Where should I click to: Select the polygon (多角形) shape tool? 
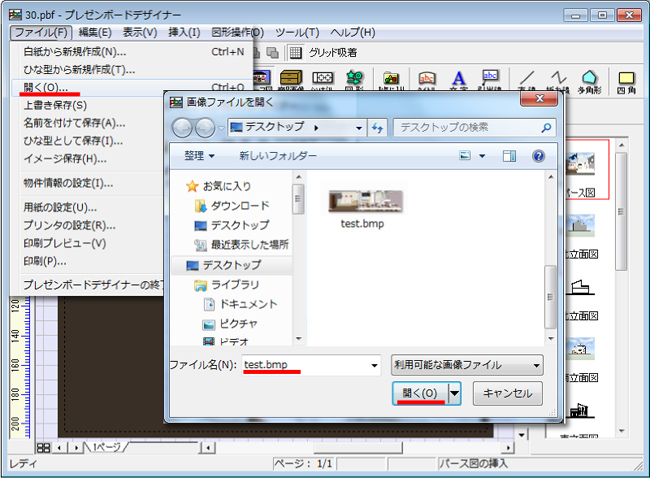[x=590, y=80]
